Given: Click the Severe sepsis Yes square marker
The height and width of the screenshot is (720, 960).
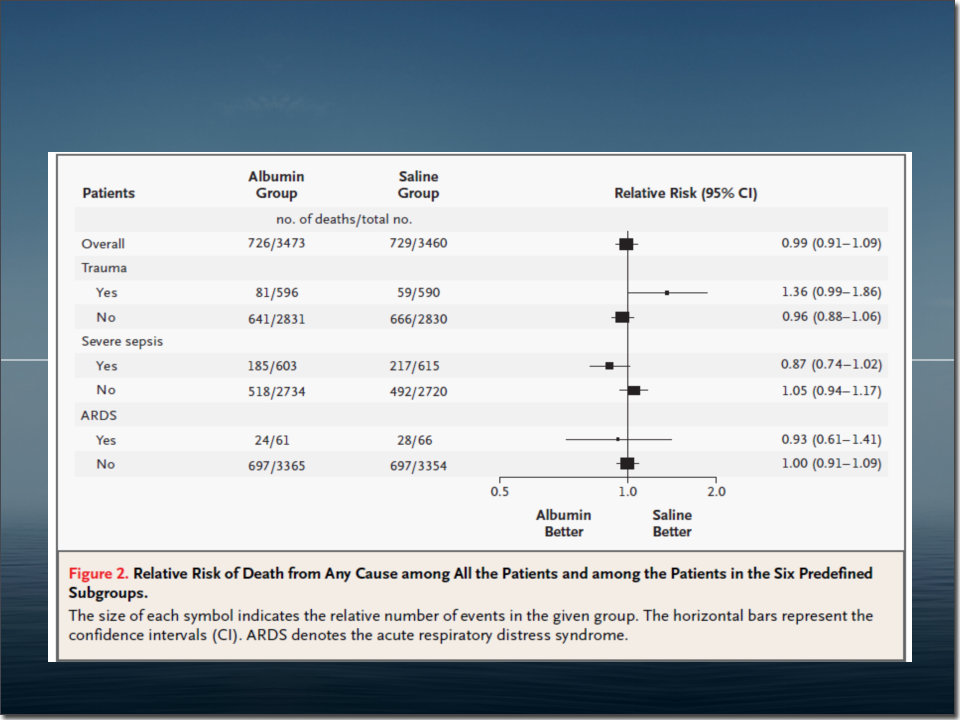Looking at the screenshot, I should [x=609, y=366].
